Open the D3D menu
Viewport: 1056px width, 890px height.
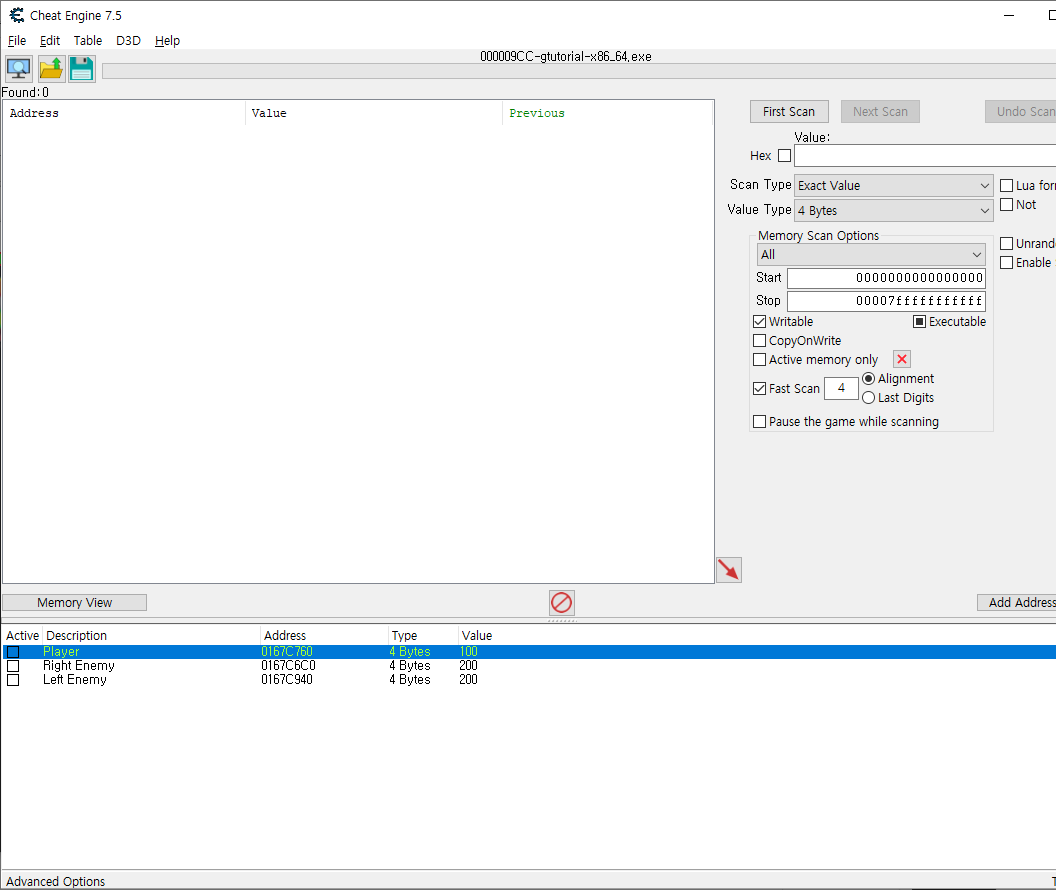coord(128,40)
